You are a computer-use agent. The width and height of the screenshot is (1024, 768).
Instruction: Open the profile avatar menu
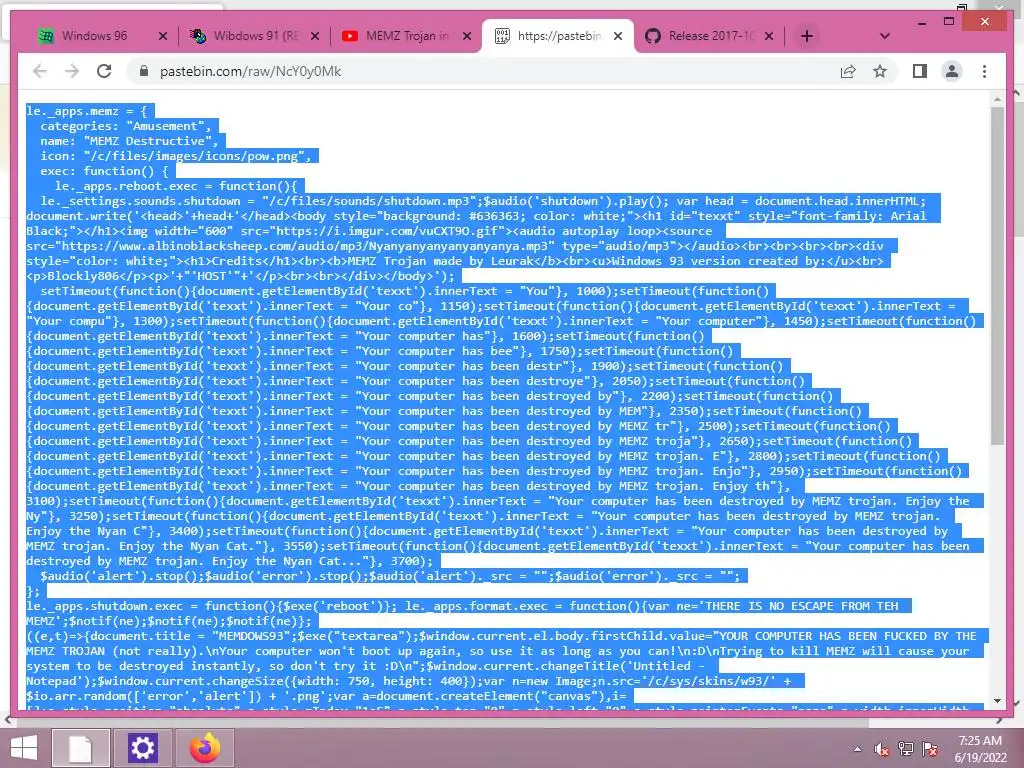[952, 71]
